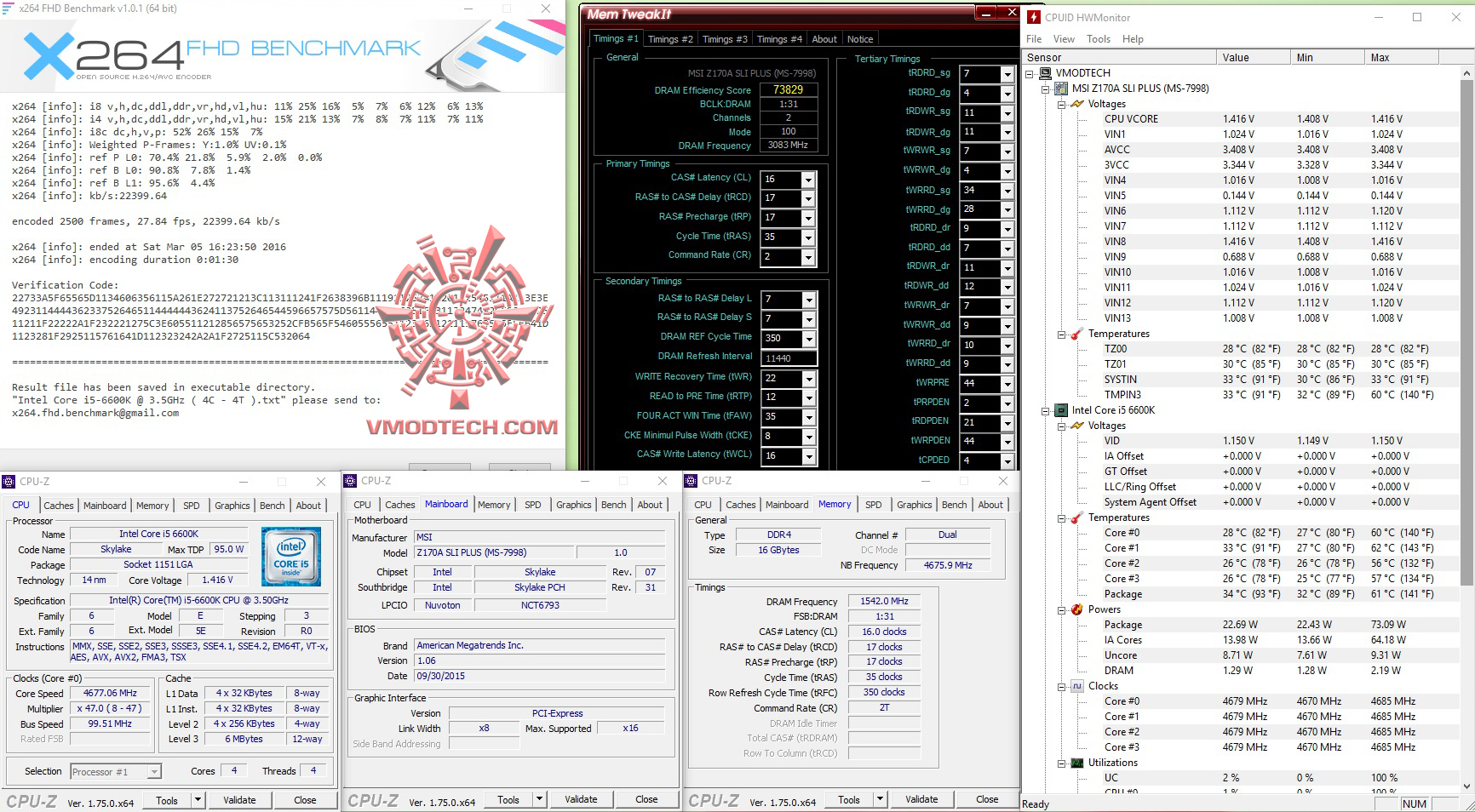This screenshot has height=812, width=1475.
Task: Collapse the VMODTECH root node
Action: click(x=1030, y=73)
